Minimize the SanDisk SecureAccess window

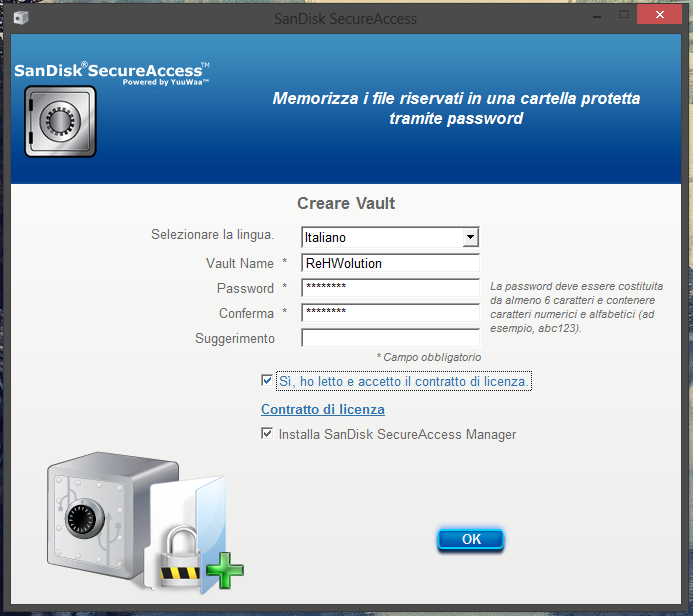(x=597, y=18)
